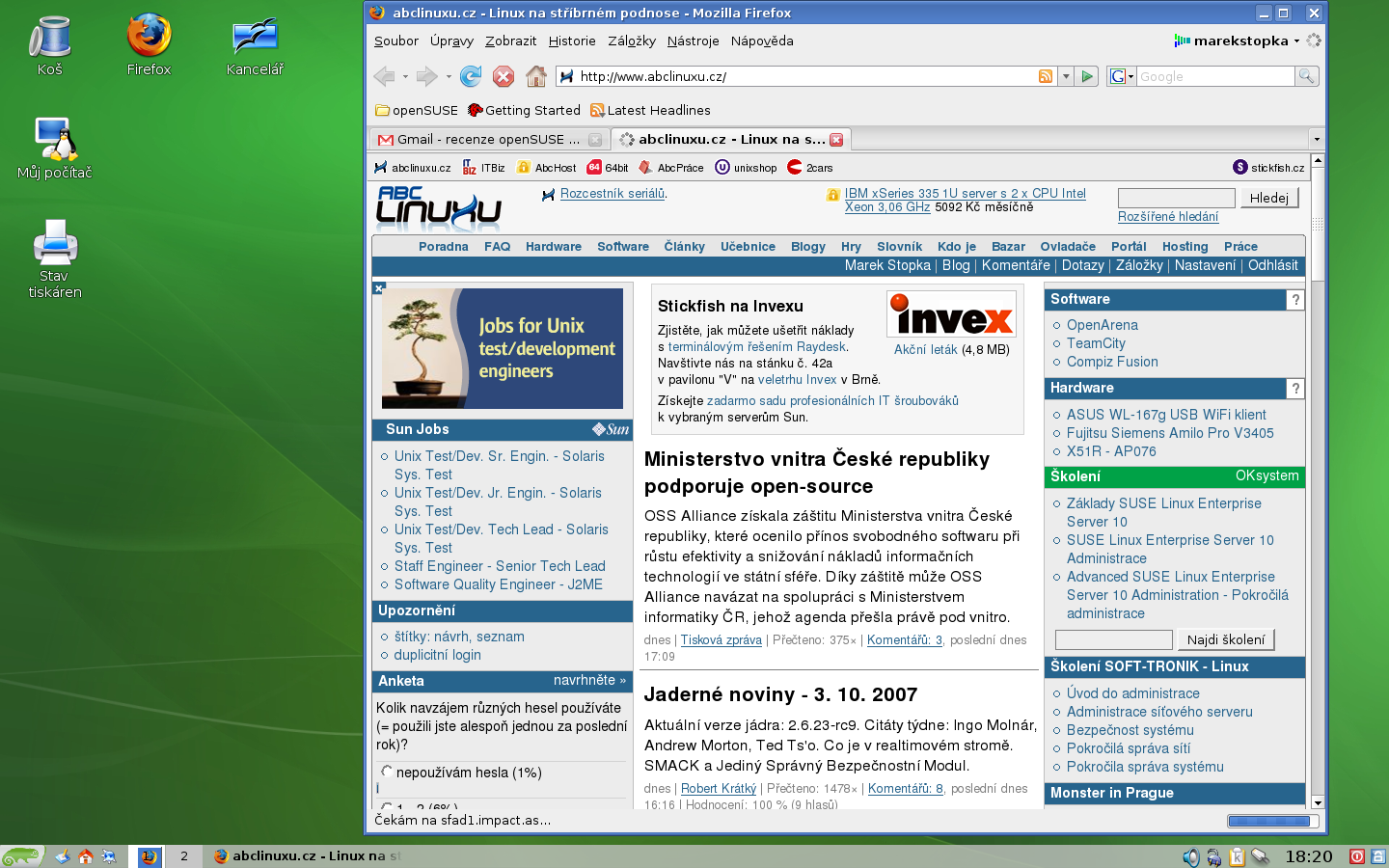
Task: Go back with the Firefox back arrow
Action: [x=384, y=76]
